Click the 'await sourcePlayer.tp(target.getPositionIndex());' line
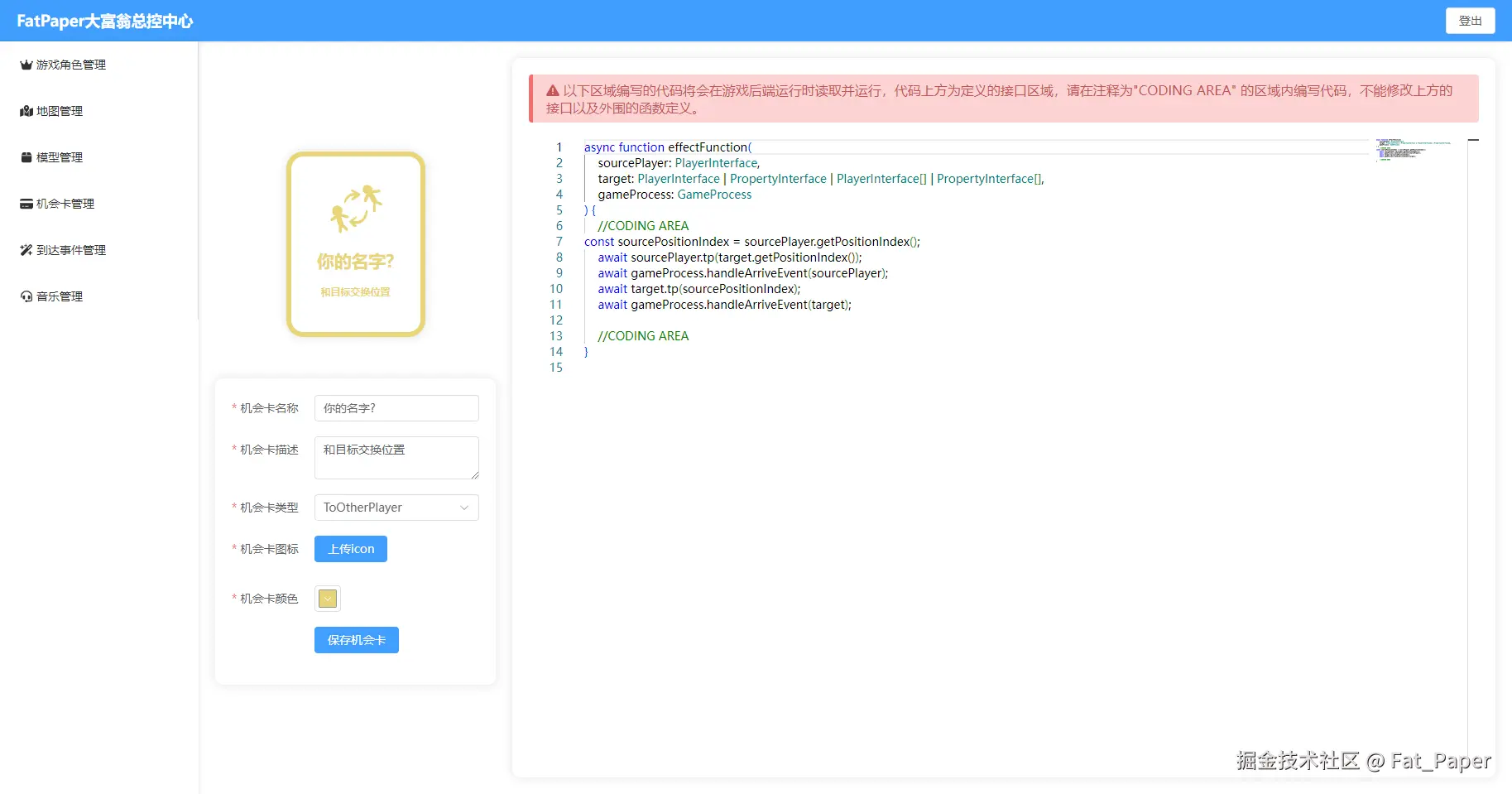 [x=730, y=257]
